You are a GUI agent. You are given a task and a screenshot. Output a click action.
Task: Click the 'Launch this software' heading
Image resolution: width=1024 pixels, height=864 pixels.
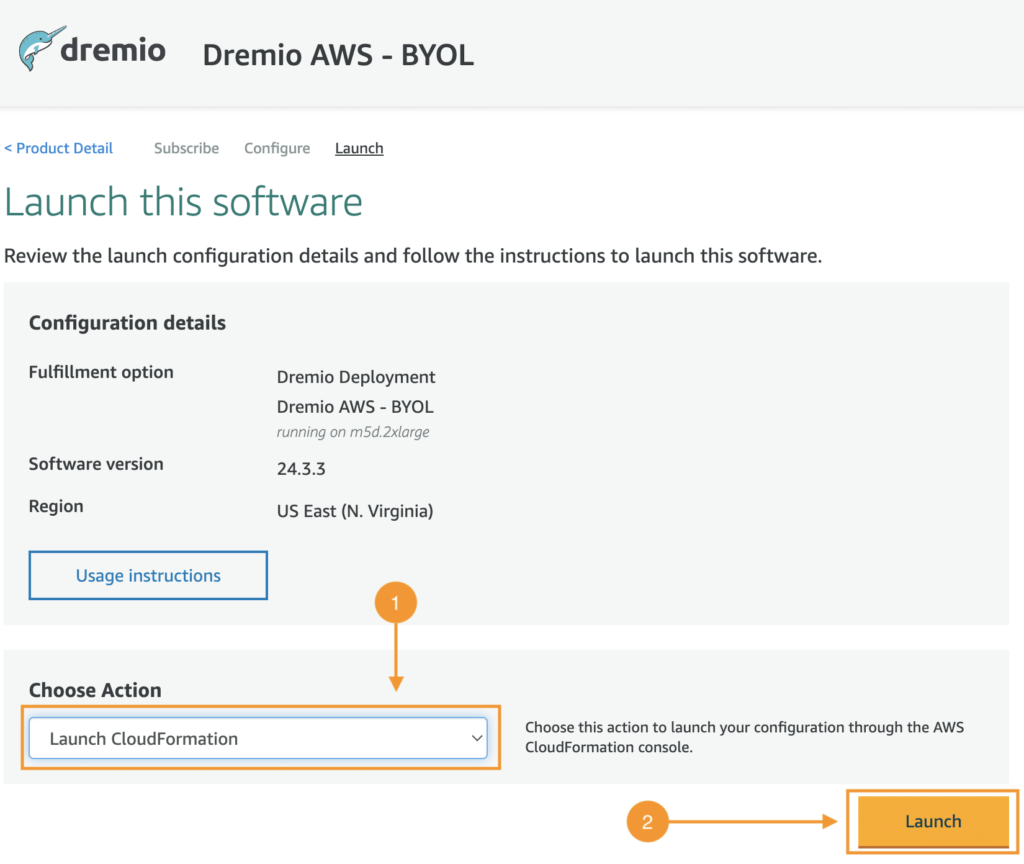(x=184, y=202)
